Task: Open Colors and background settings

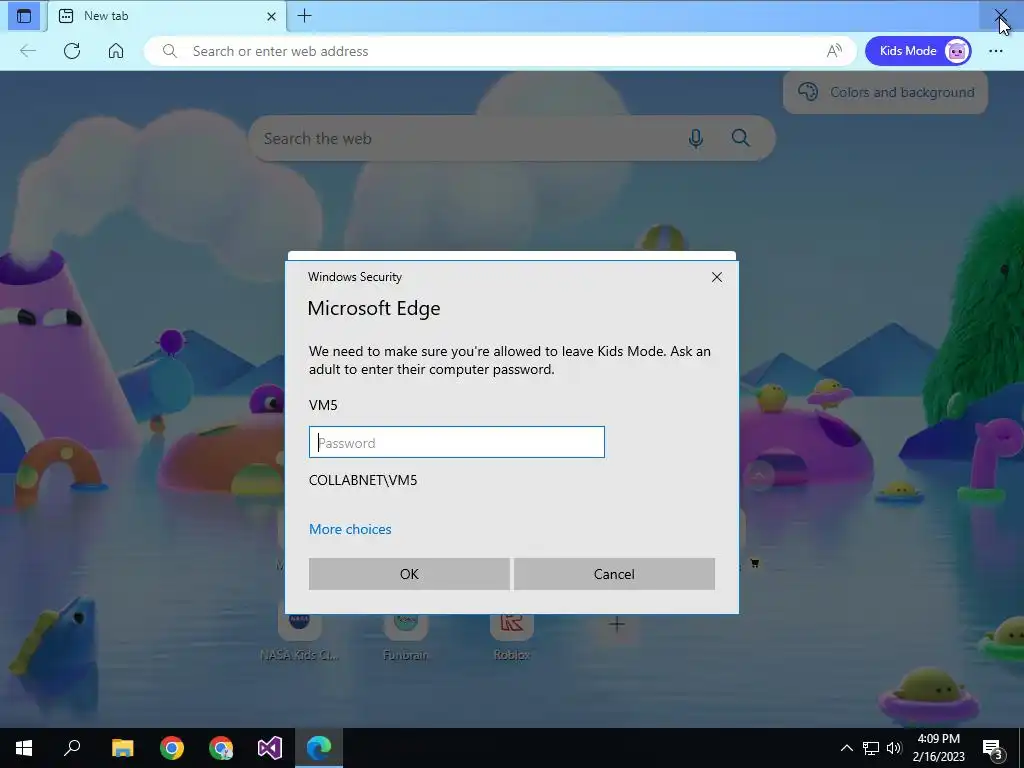Action: click(886, 92)
